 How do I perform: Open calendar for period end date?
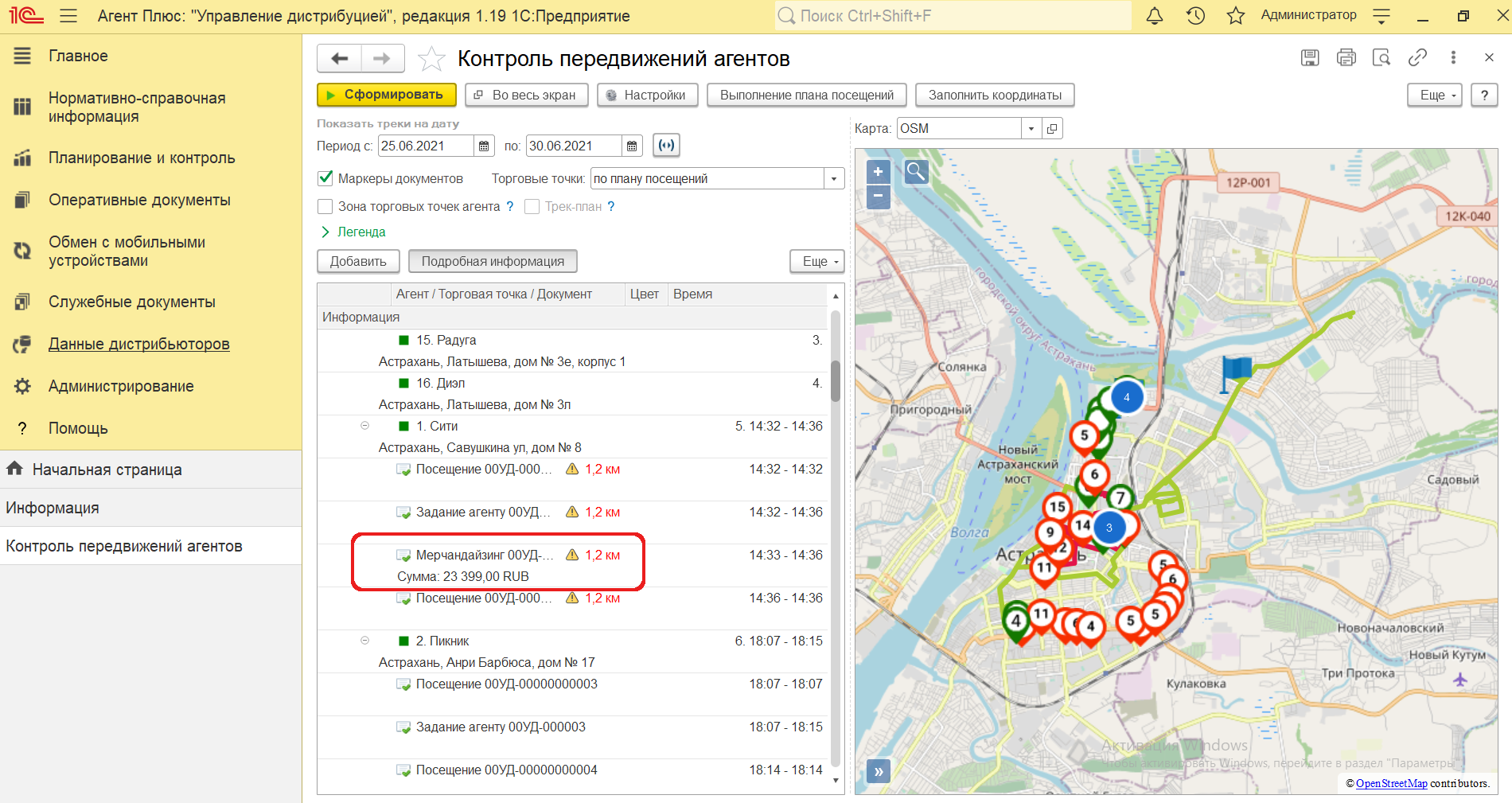click(632, 146)
